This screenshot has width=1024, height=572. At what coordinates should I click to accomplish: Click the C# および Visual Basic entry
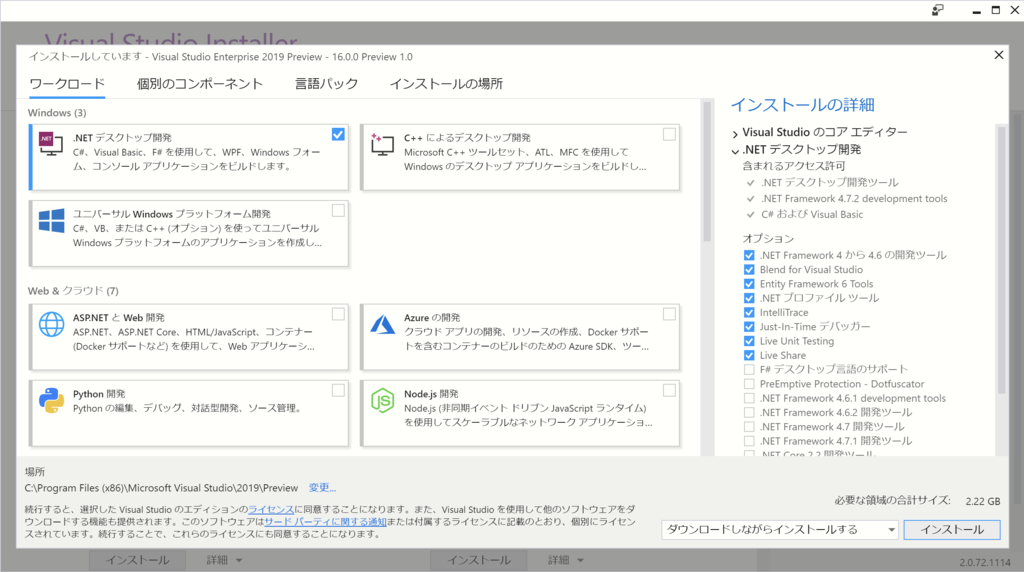812,214
